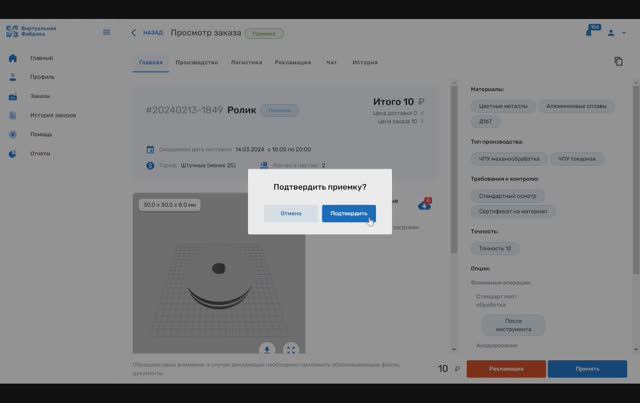Viewport: 640px width, 403px height.
Task: Switch to the Производство tab
Action: click(197, 62)
